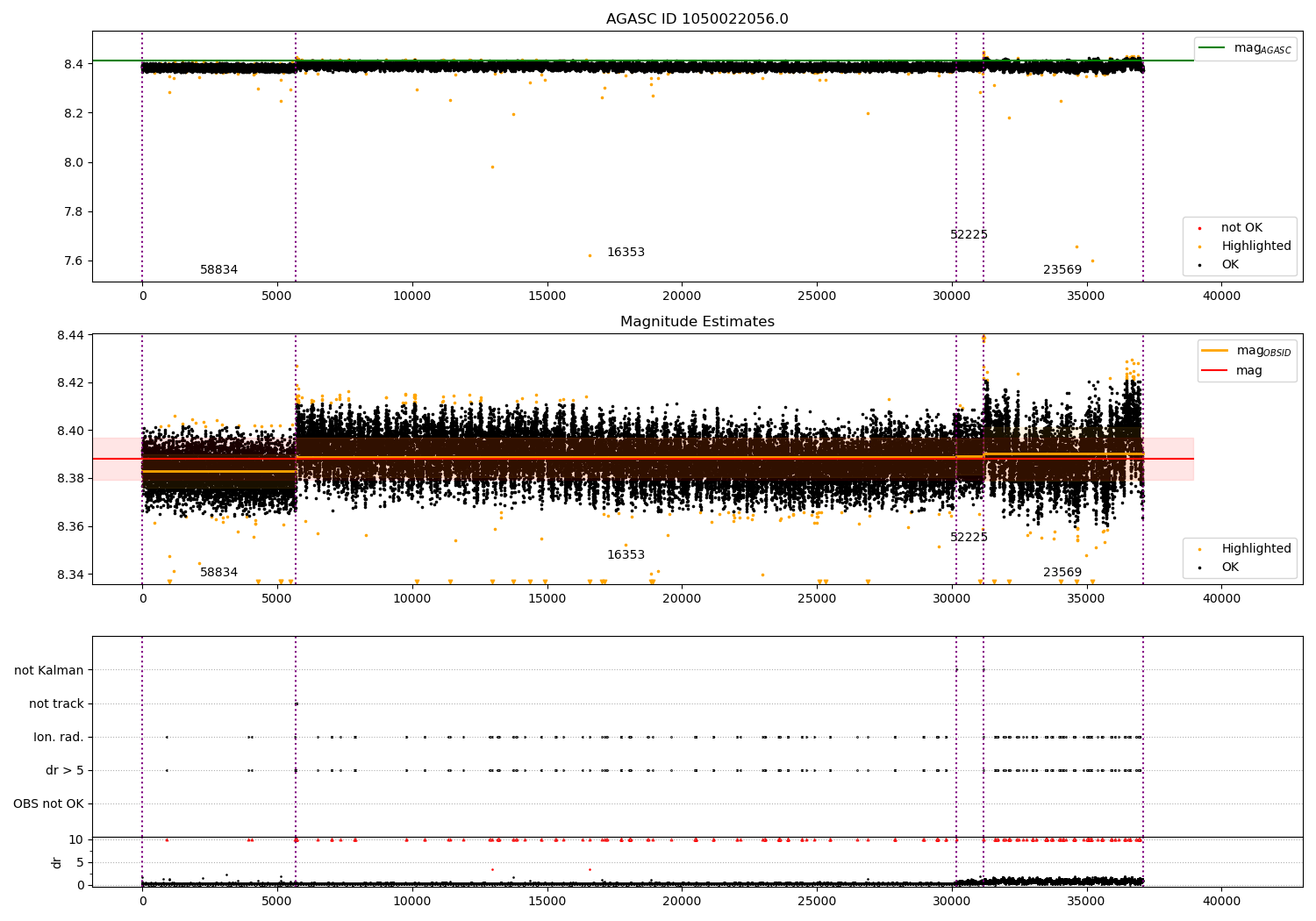Screen dimensions: 1316x921
Task: Click obsid annotation '58834' in the top plot
Action: [x=218, y=270]
